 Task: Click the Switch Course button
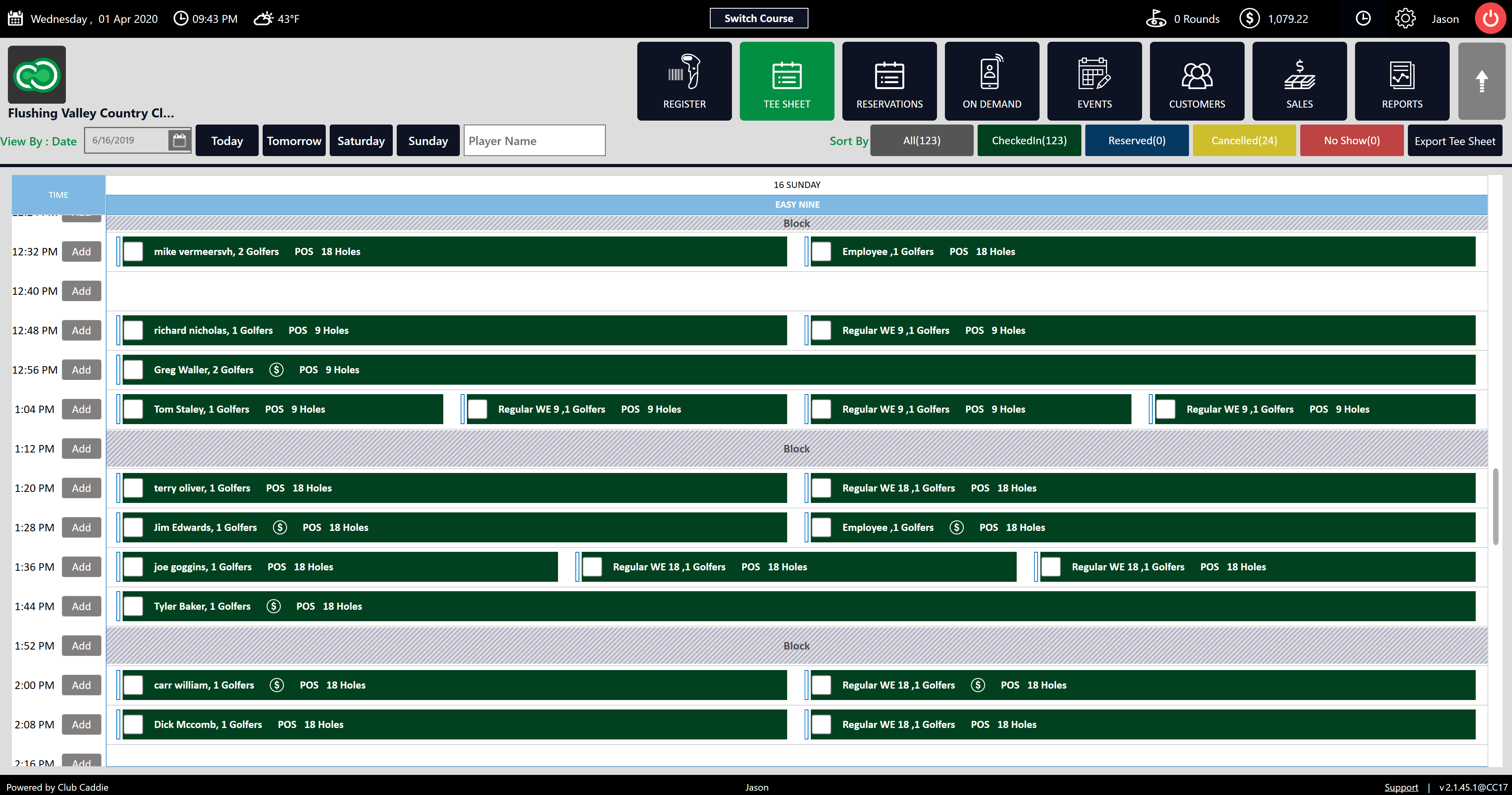(758, 18)
